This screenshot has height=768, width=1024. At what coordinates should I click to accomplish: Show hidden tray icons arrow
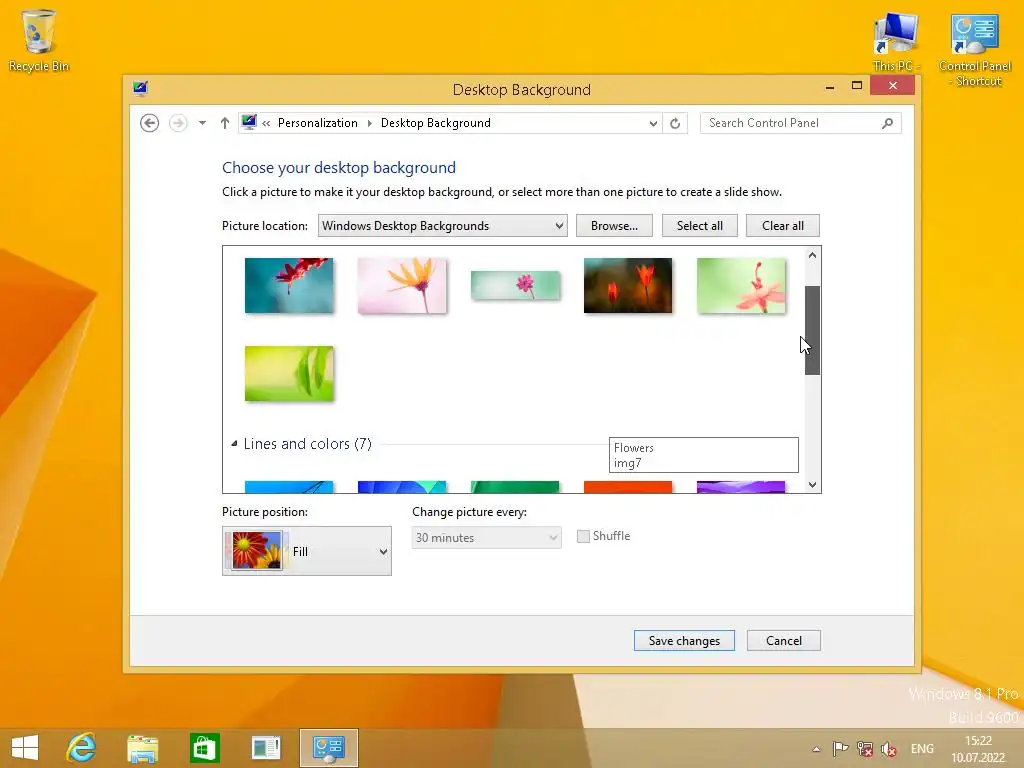[816, 749]
